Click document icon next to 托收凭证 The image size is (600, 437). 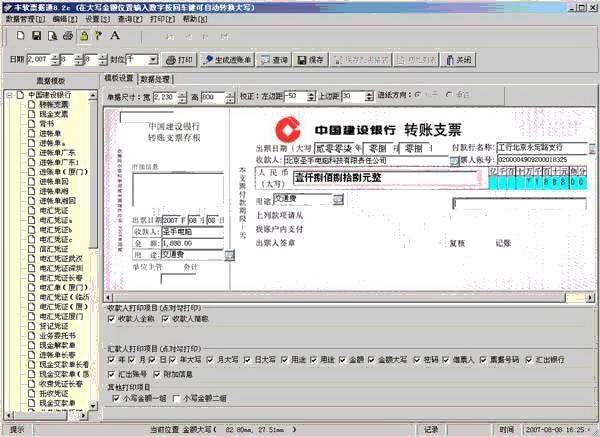[32, 393]
